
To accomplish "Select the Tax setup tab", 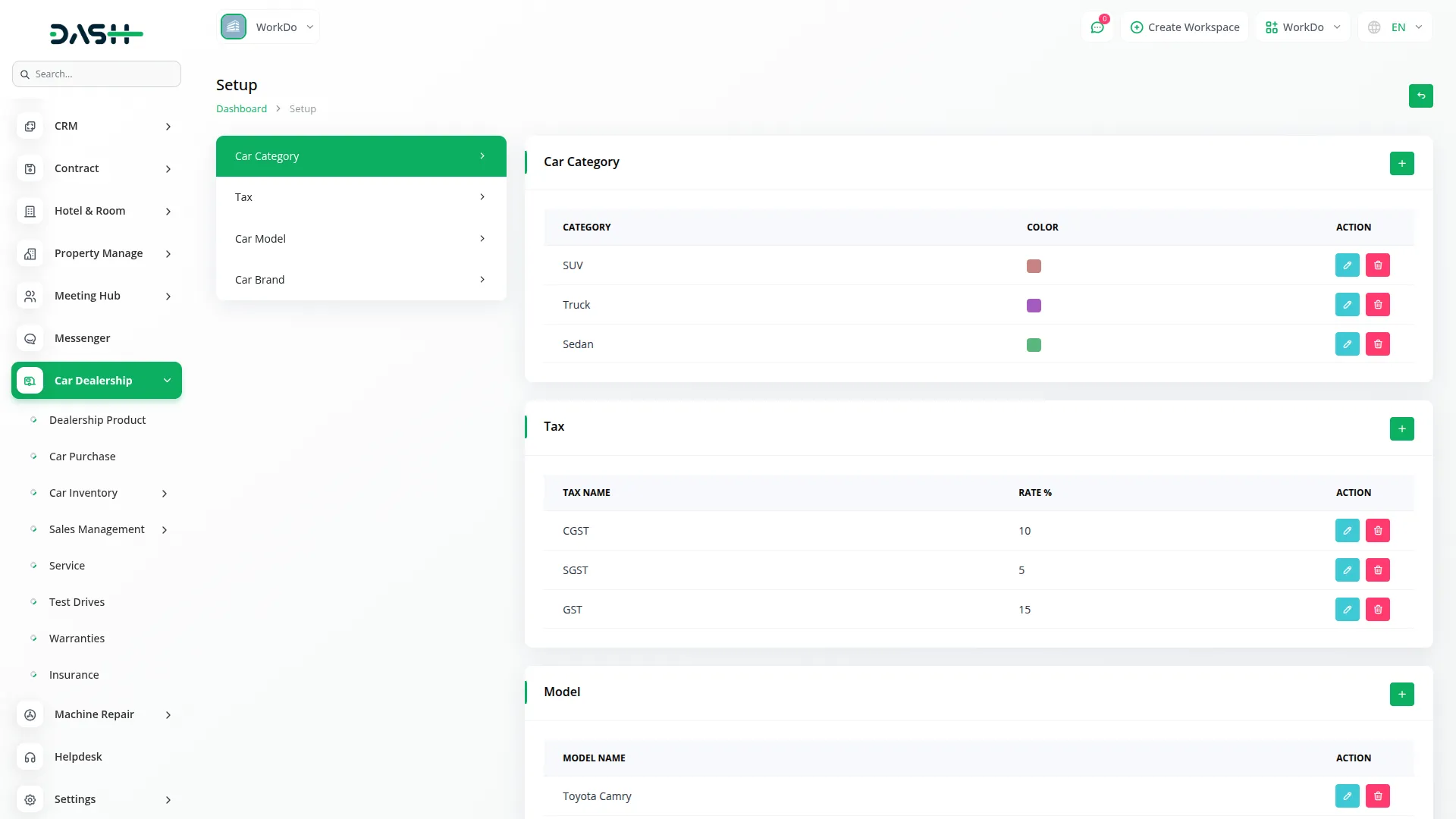I will click(x=360, y=197).
